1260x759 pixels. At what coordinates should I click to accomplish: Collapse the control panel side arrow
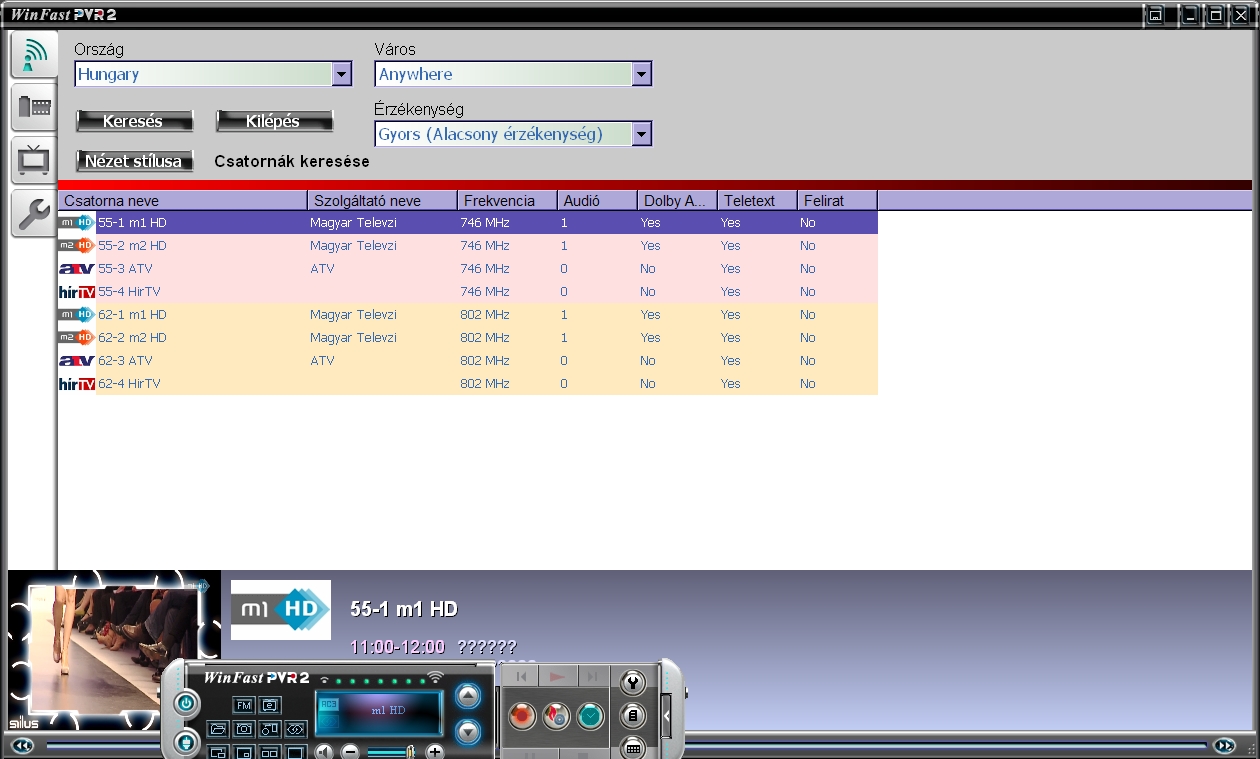tap(666, 715)
